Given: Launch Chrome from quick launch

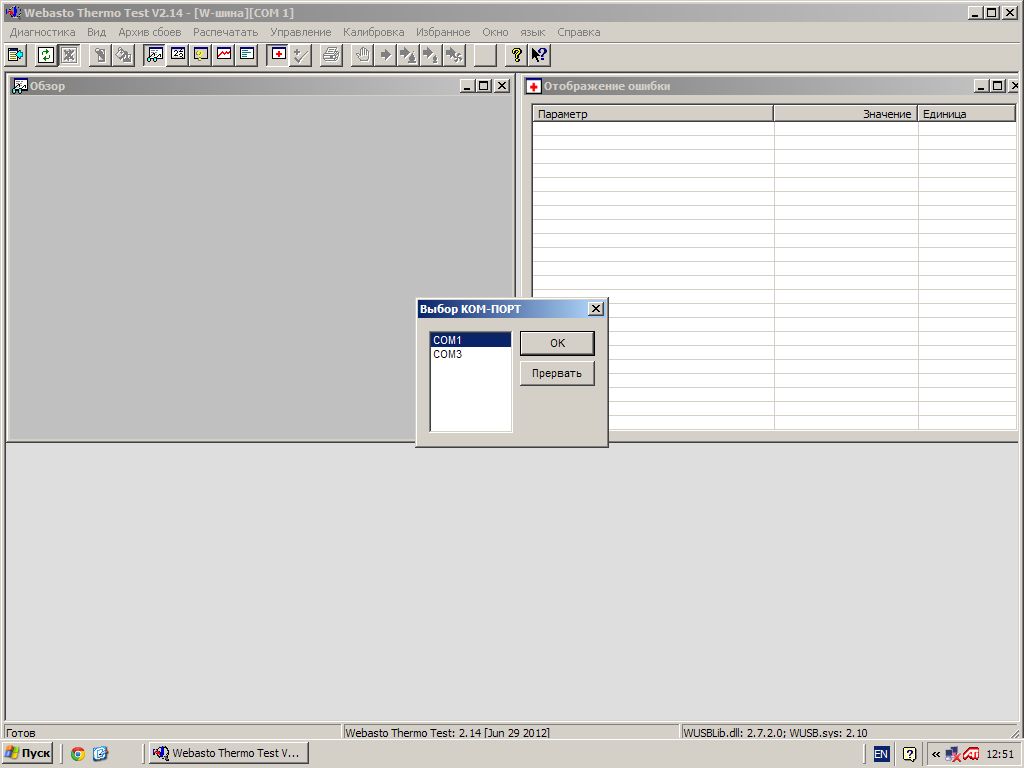Looking at the screenshot, I should coord(78,754).
